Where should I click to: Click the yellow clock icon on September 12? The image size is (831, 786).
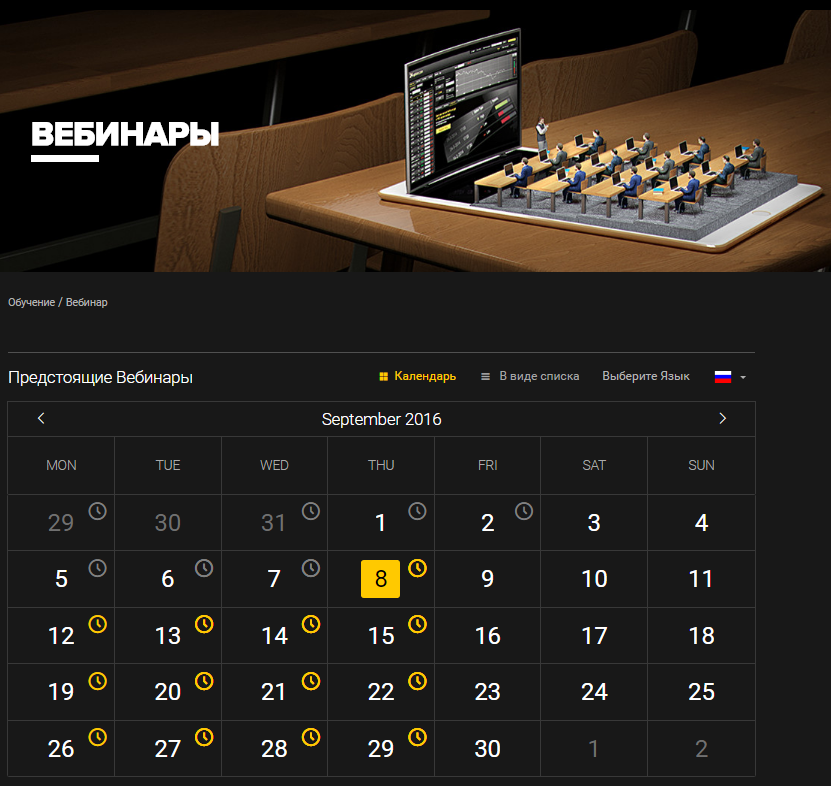click(x=98, y=624)
